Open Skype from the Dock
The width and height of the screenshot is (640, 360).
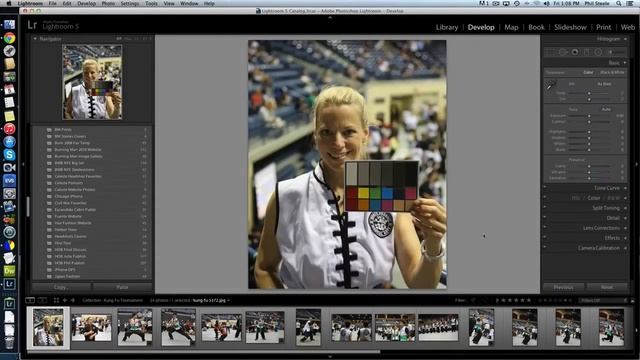(x=9, y=155)
